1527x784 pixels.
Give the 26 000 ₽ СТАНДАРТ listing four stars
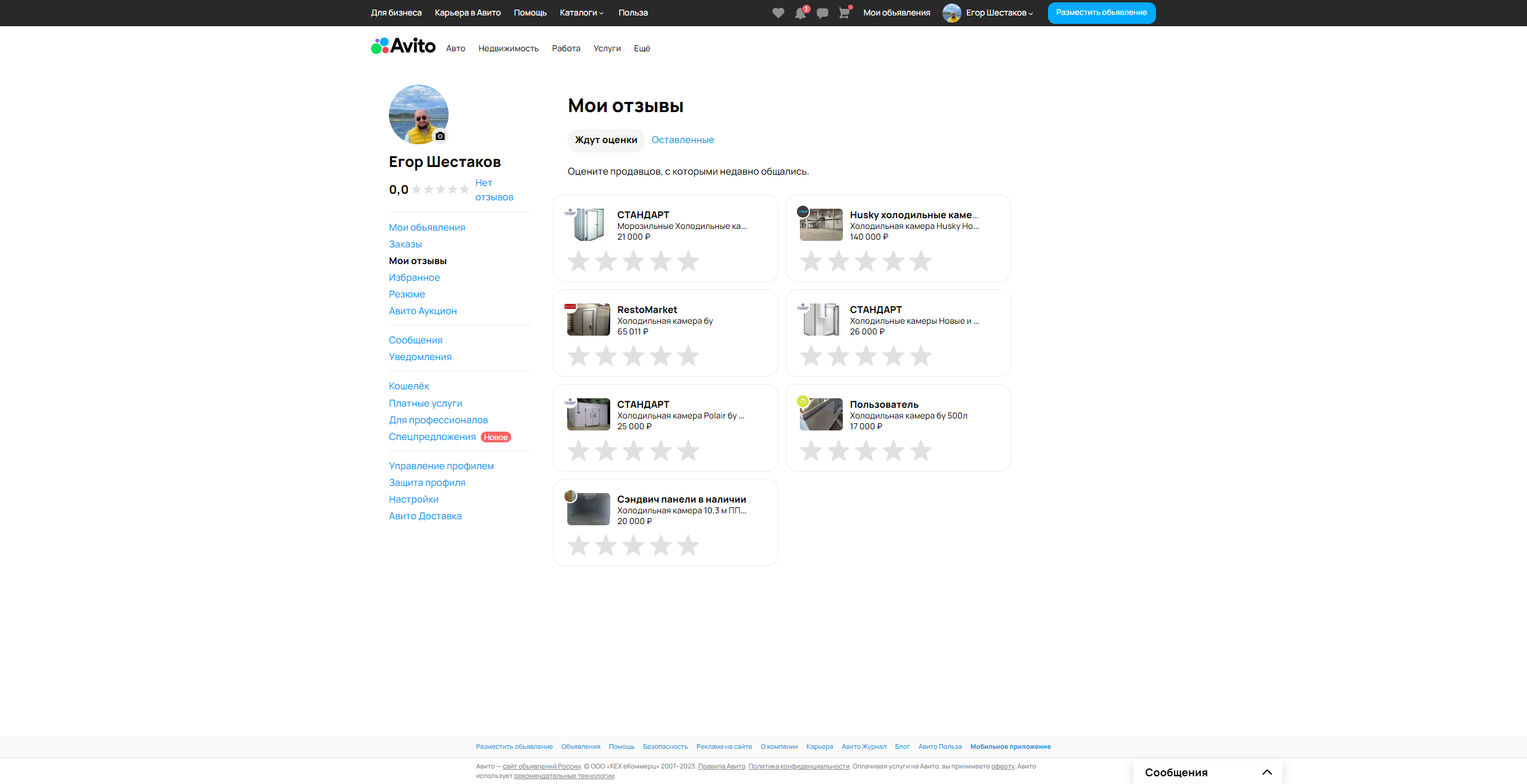pos(894,356)
